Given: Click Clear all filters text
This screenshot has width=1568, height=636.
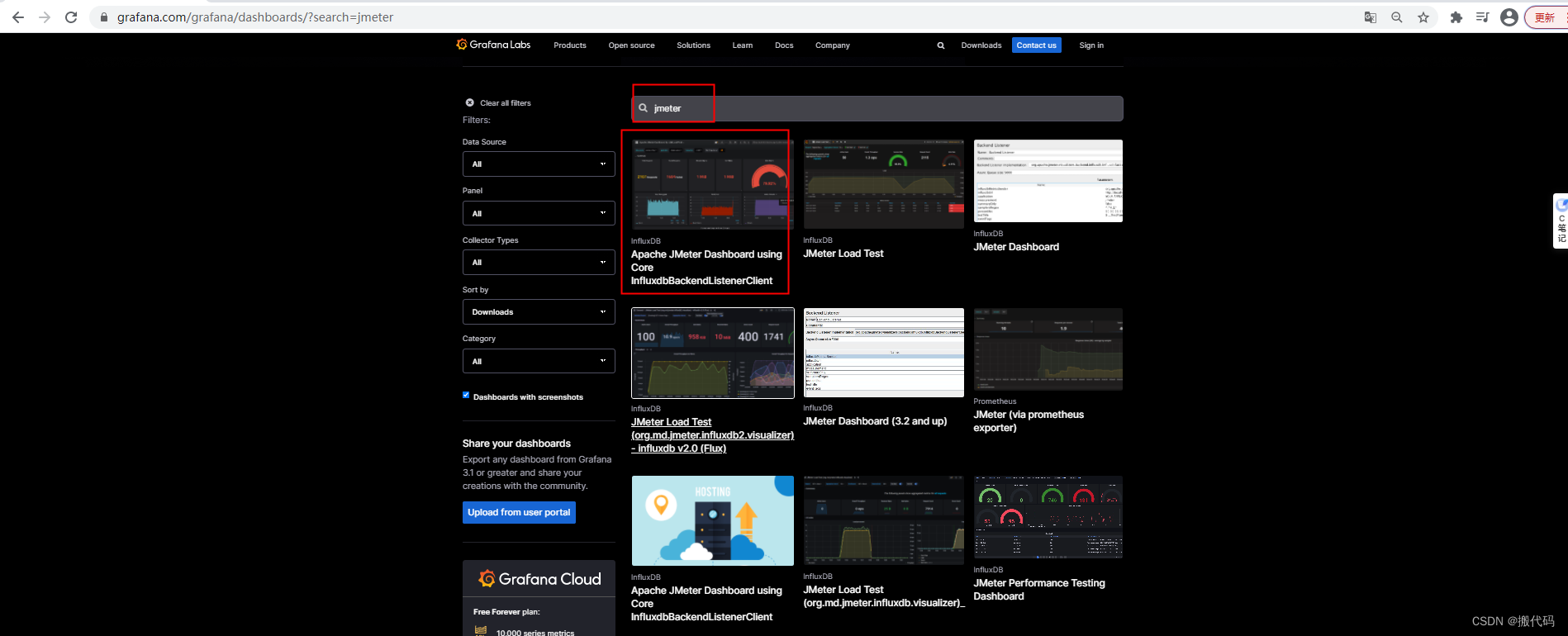Looking at the screenshot, I should pos(506,103).
